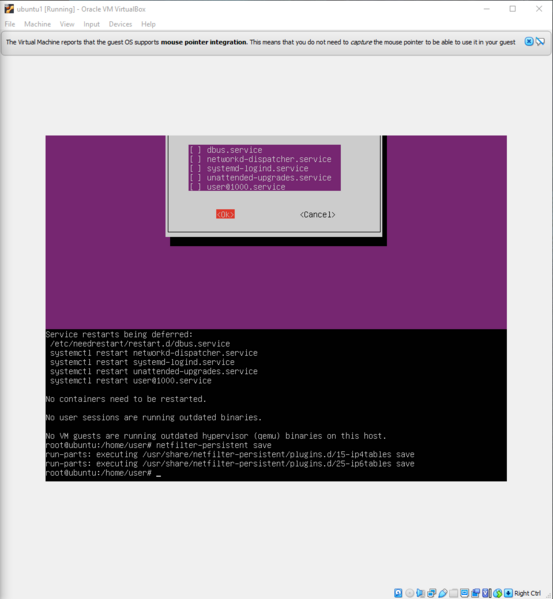The image size is (553, 599).
Task: Open the Devices menu
Action: pos(120,24)
